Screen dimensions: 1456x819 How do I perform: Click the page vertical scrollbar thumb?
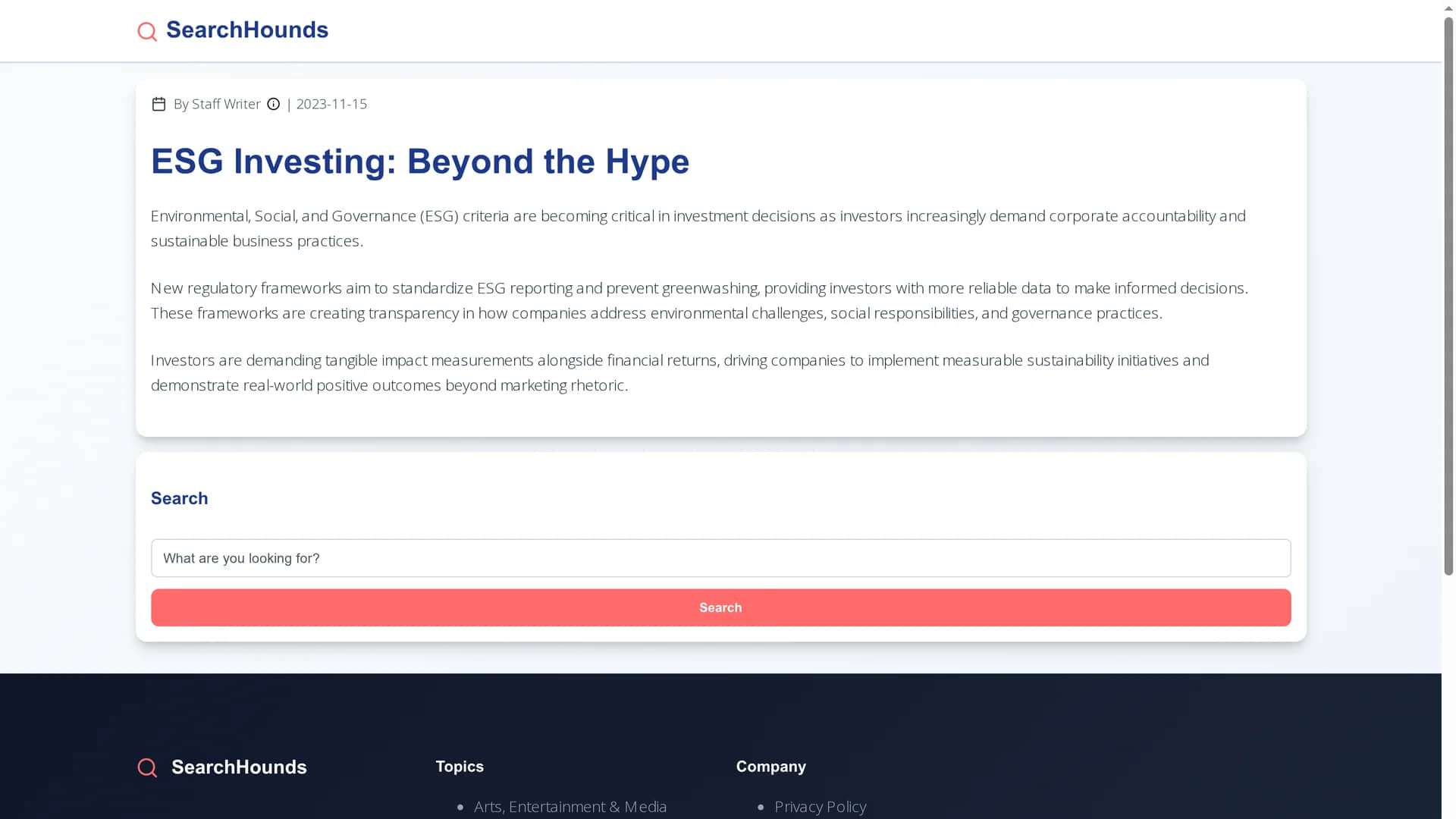coord(1448,296)
